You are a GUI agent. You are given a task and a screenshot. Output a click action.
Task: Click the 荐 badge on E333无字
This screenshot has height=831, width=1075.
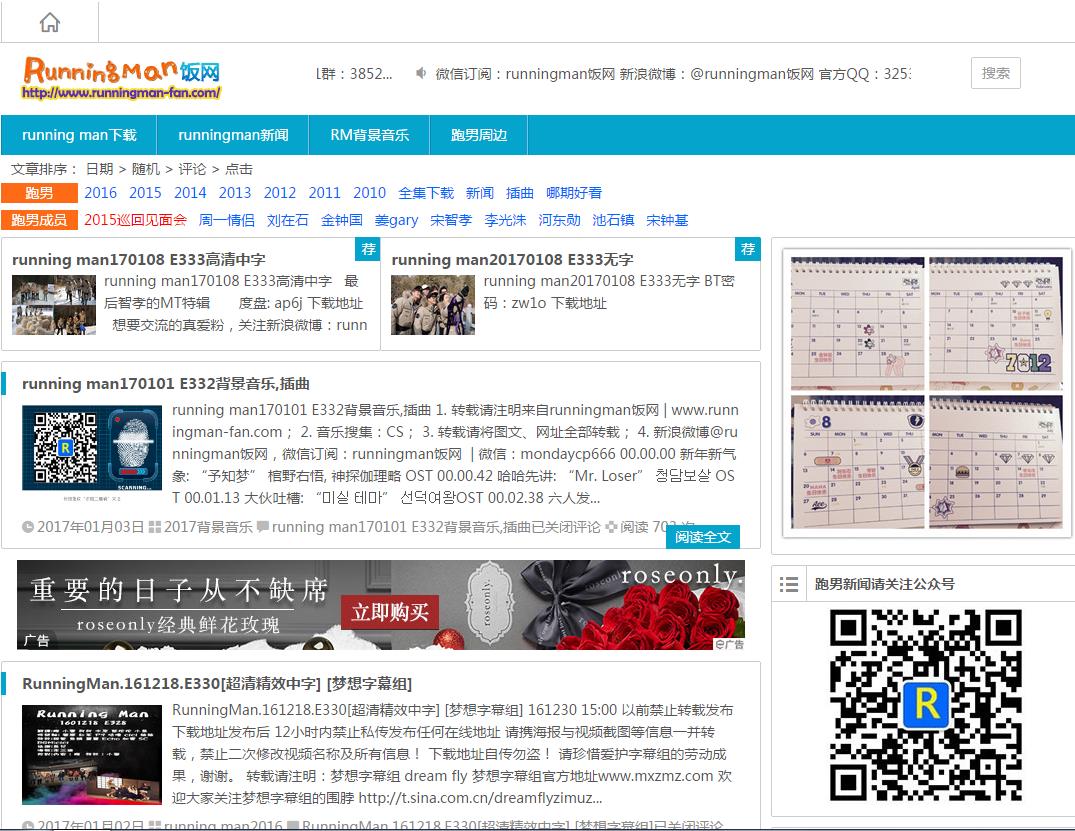tap(748, 249)
